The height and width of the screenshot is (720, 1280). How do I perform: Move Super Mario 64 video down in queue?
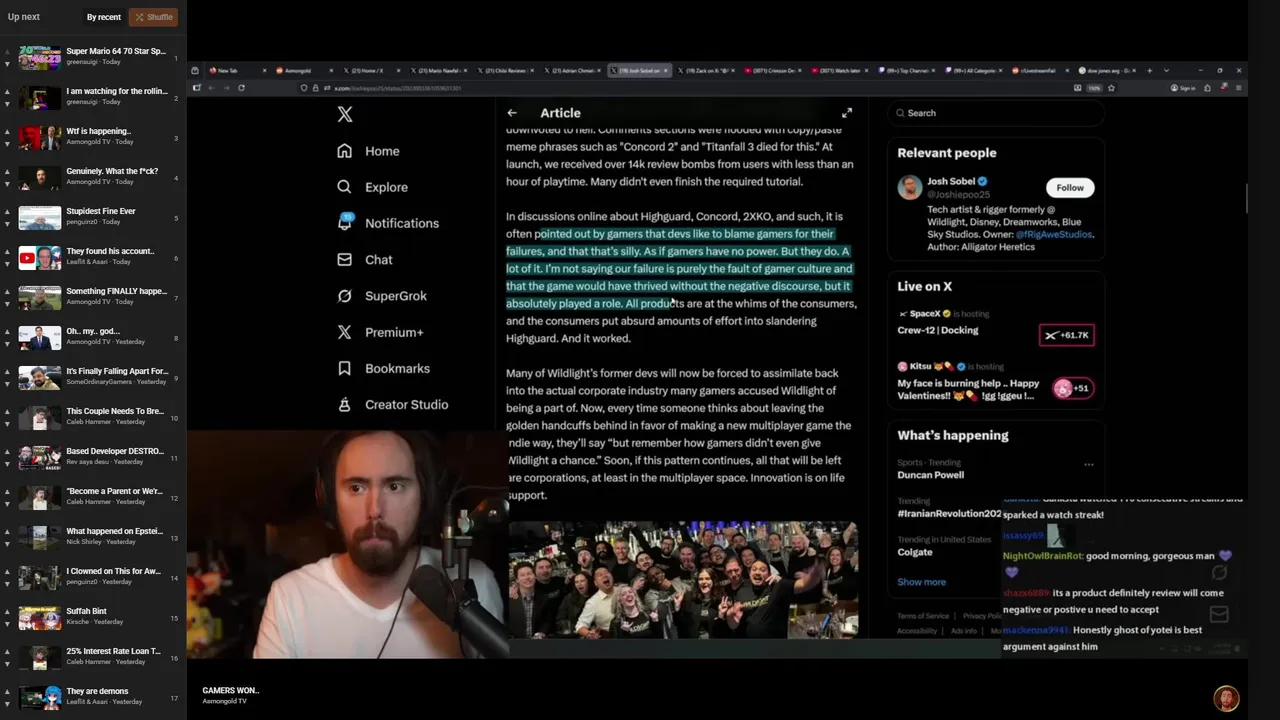pyautogui.click(x=7, y=64)
